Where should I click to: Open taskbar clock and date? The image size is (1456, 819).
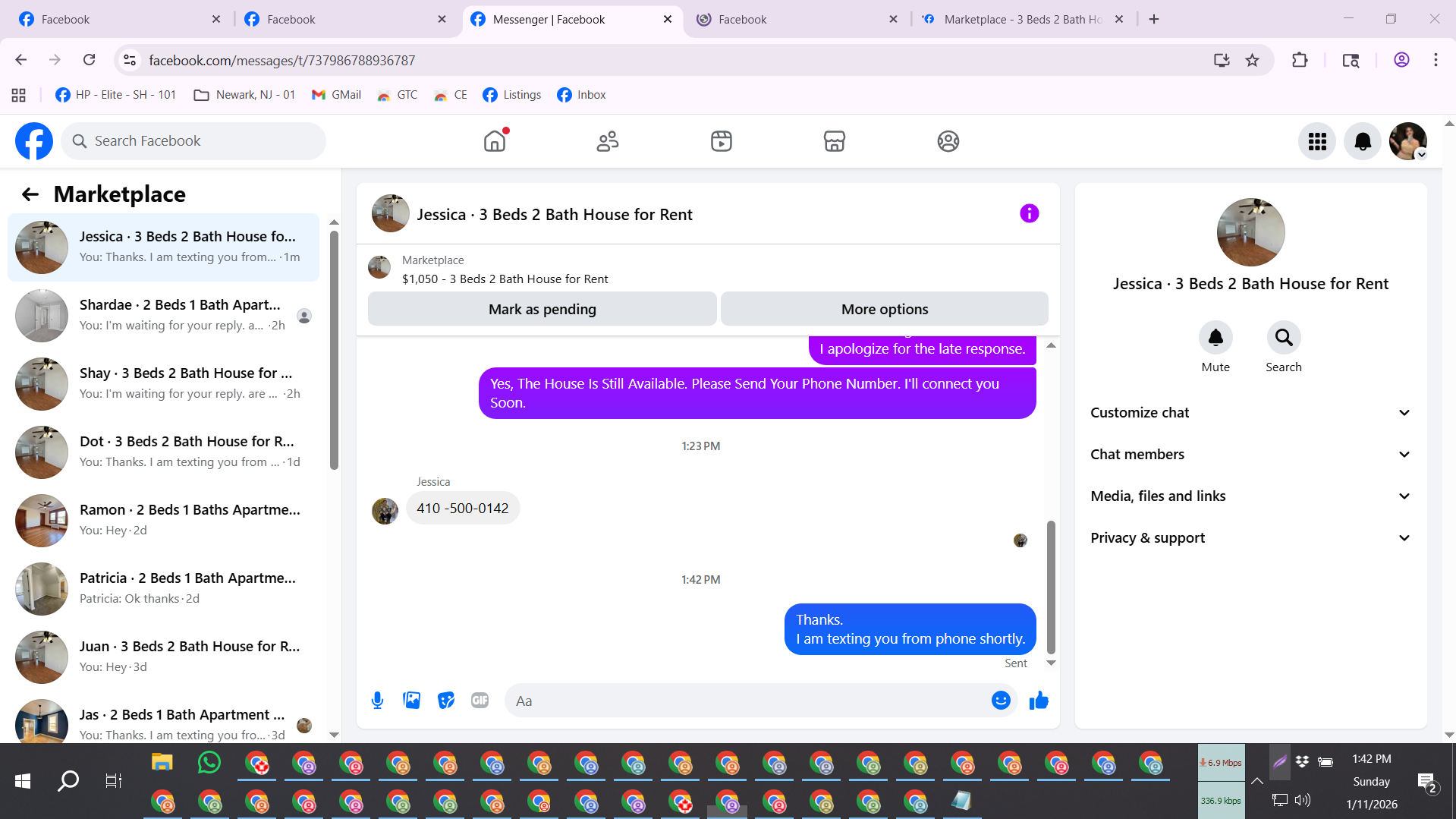[x=1372, y=781]
